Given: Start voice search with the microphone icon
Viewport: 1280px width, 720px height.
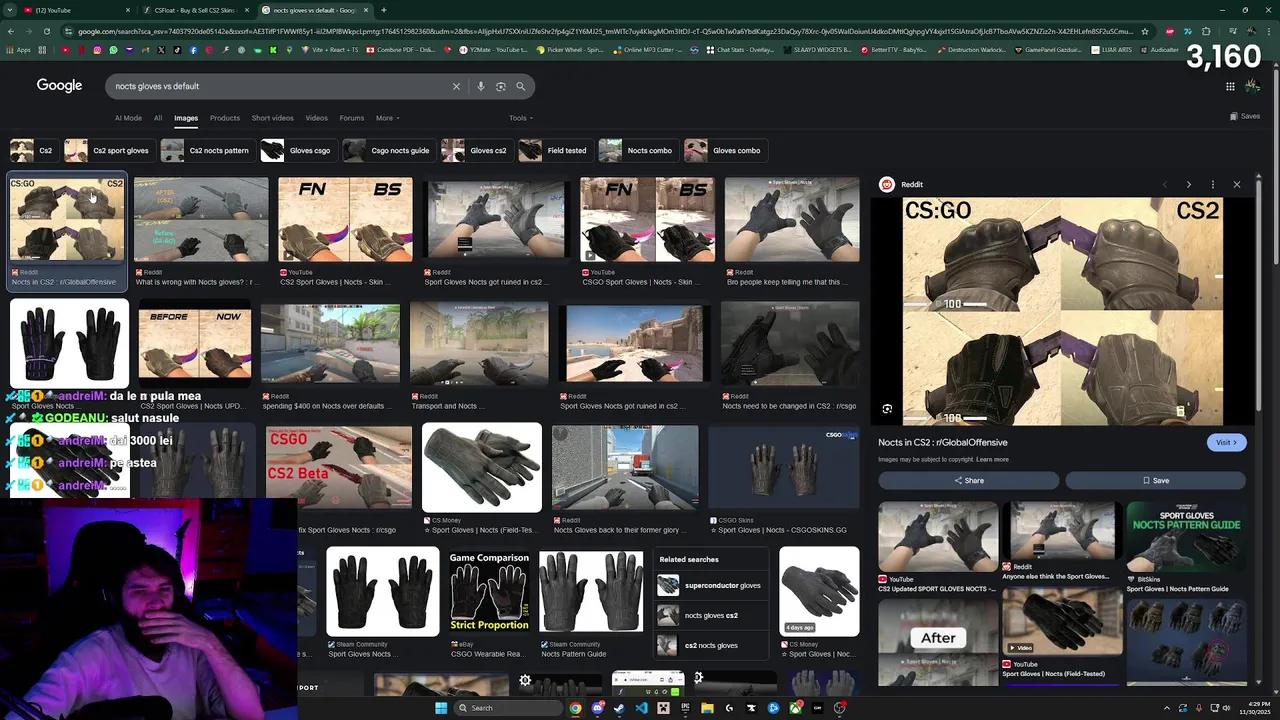Looking at the screenshot, I should [481, 86].
